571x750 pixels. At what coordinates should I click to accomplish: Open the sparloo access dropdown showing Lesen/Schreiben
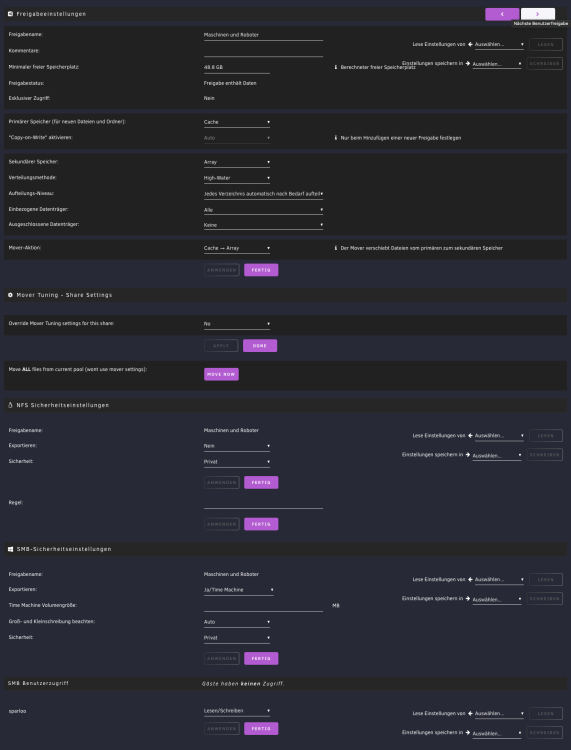click(237, 711)
